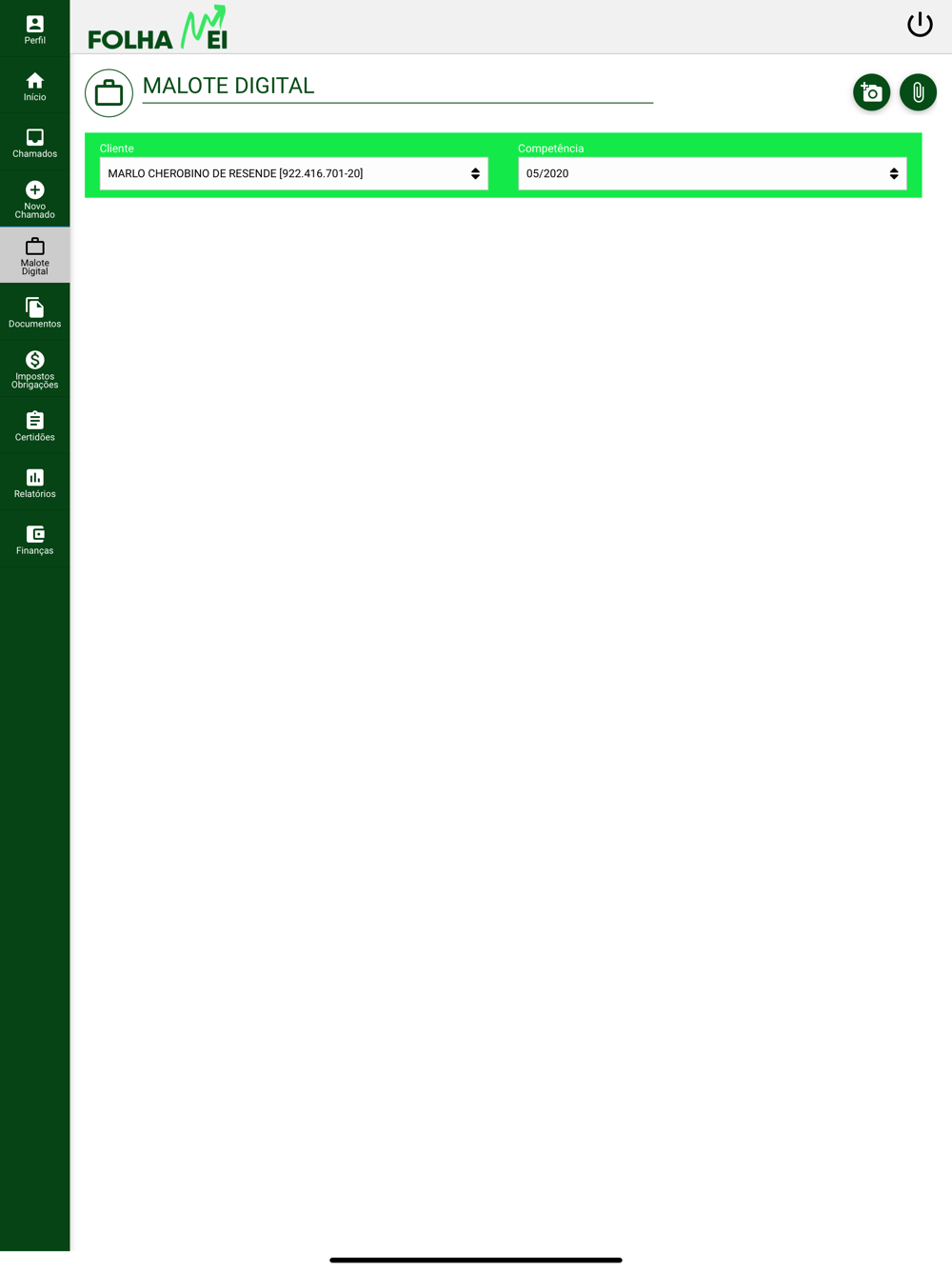Click the Cliente label
Screen dimensions: 952x1270
[x=117, y=149]
